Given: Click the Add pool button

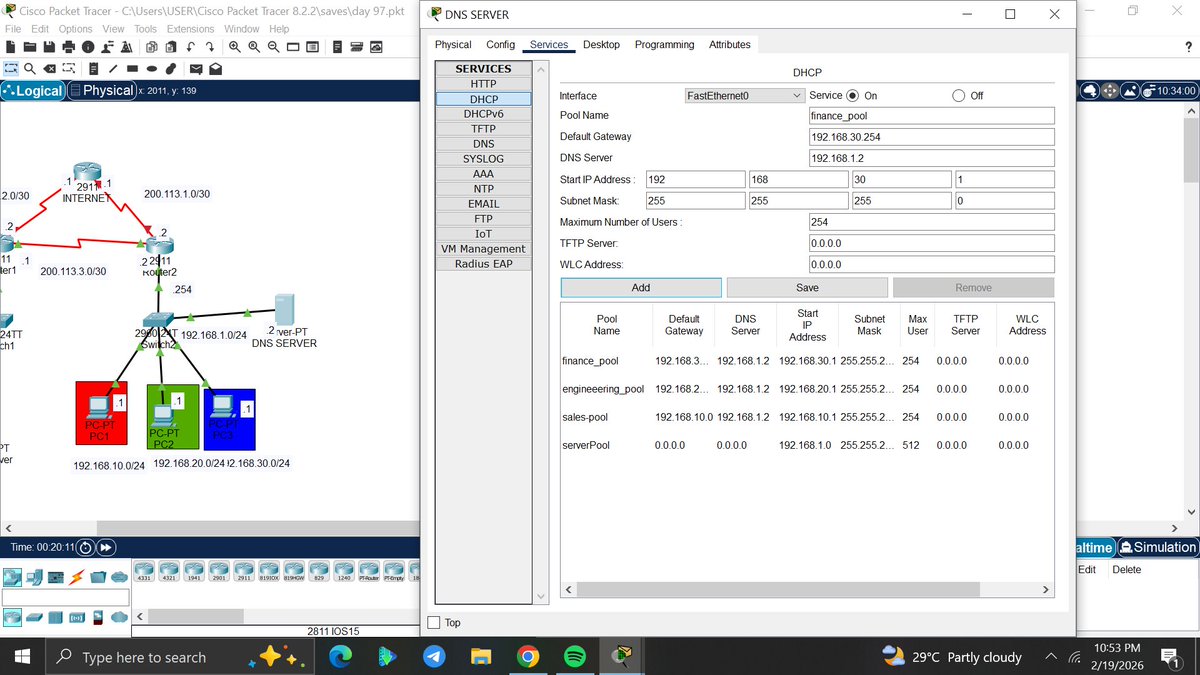Looking at the screenshot, I should (x=641, y=288).
